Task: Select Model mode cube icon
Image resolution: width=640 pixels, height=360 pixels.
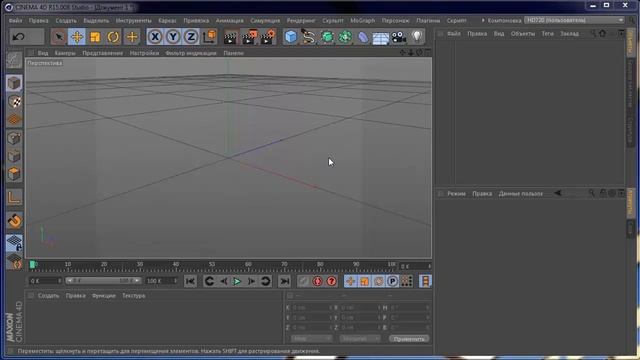Action: (14, 83)
